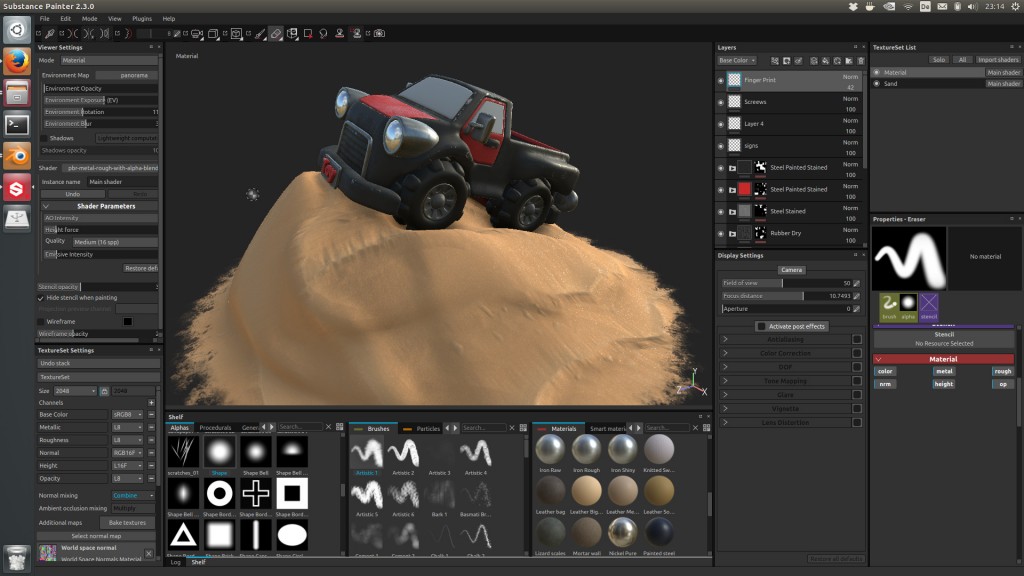Toggle visibility of the Screews layer

click(720, 101)
